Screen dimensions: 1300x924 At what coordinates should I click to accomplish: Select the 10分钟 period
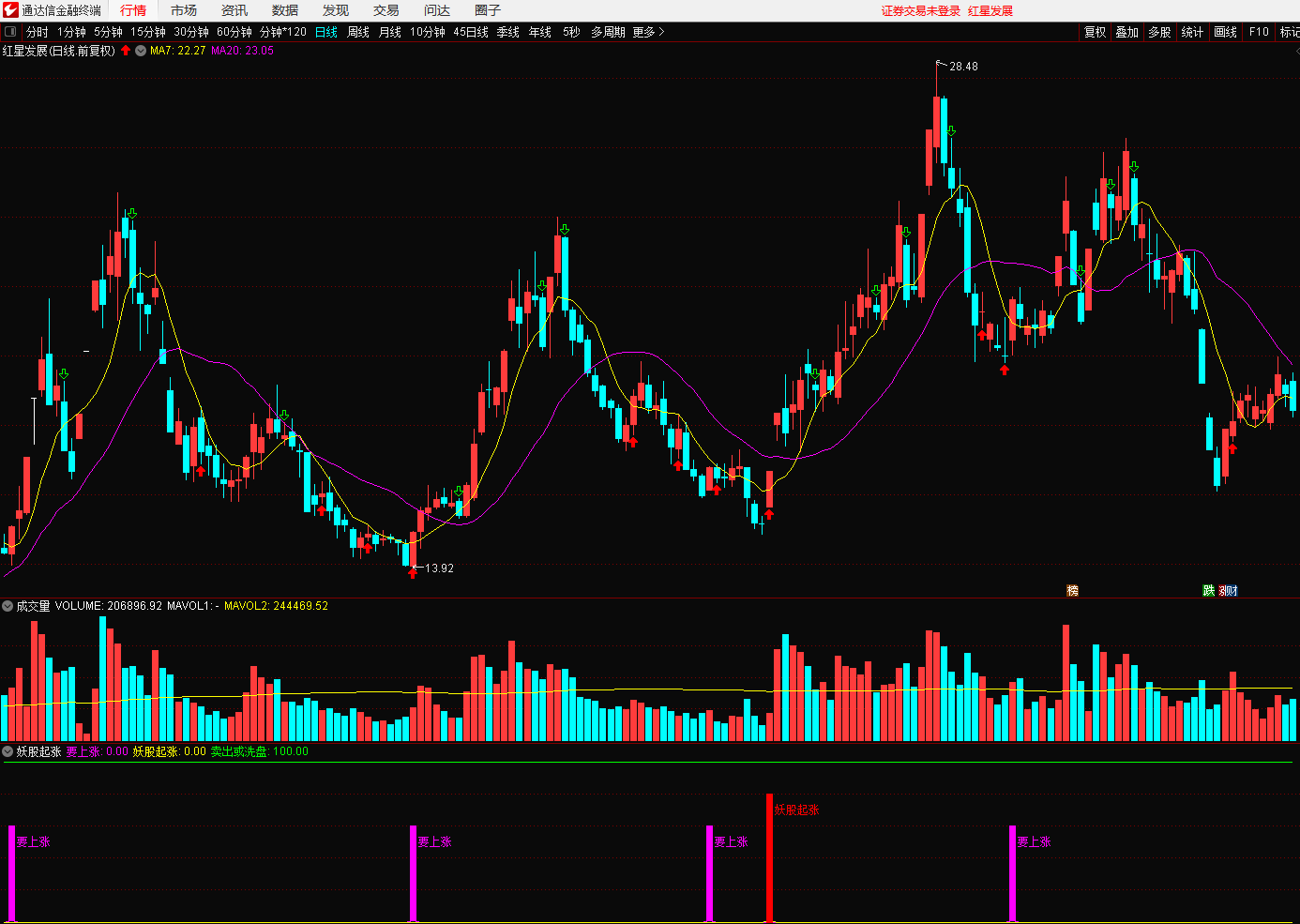click(428, 32)
